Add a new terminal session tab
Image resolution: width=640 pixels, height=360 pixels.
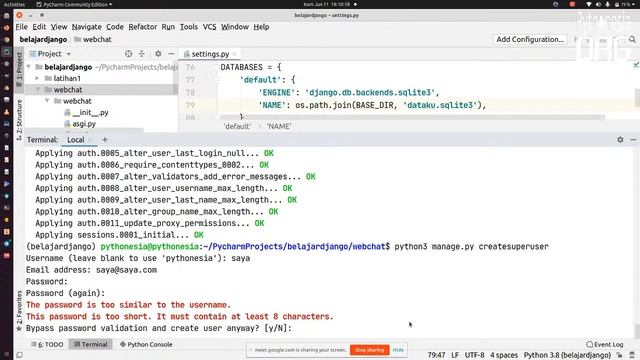click(x=105, y=140)
